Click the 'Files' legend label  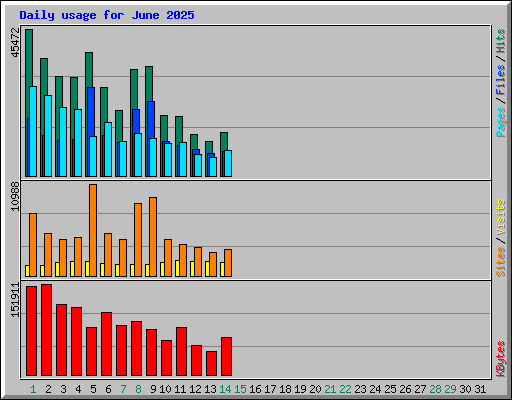[x=501, y=80]
